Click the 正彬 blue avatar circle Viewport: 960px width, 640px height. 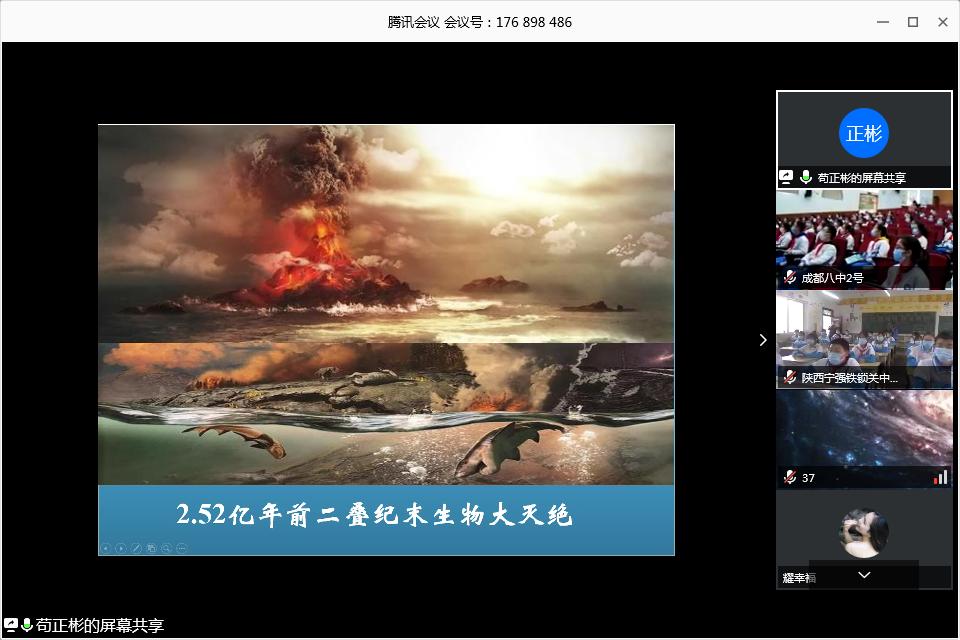click(x=864, y=133)
